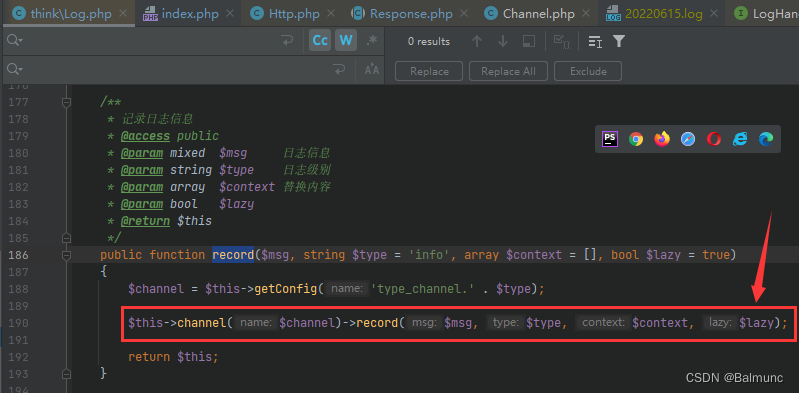Insert new line in the replace field
Viewport: 799px width, 393px height.
[339, 69]
